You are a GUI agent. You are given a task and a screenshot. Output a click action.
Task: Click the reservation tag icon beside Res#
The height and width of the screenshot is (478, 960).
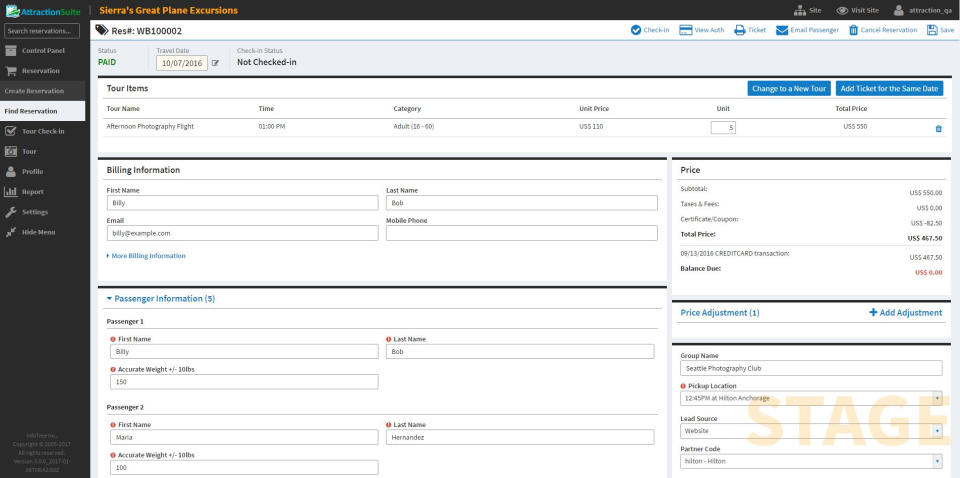102,30
